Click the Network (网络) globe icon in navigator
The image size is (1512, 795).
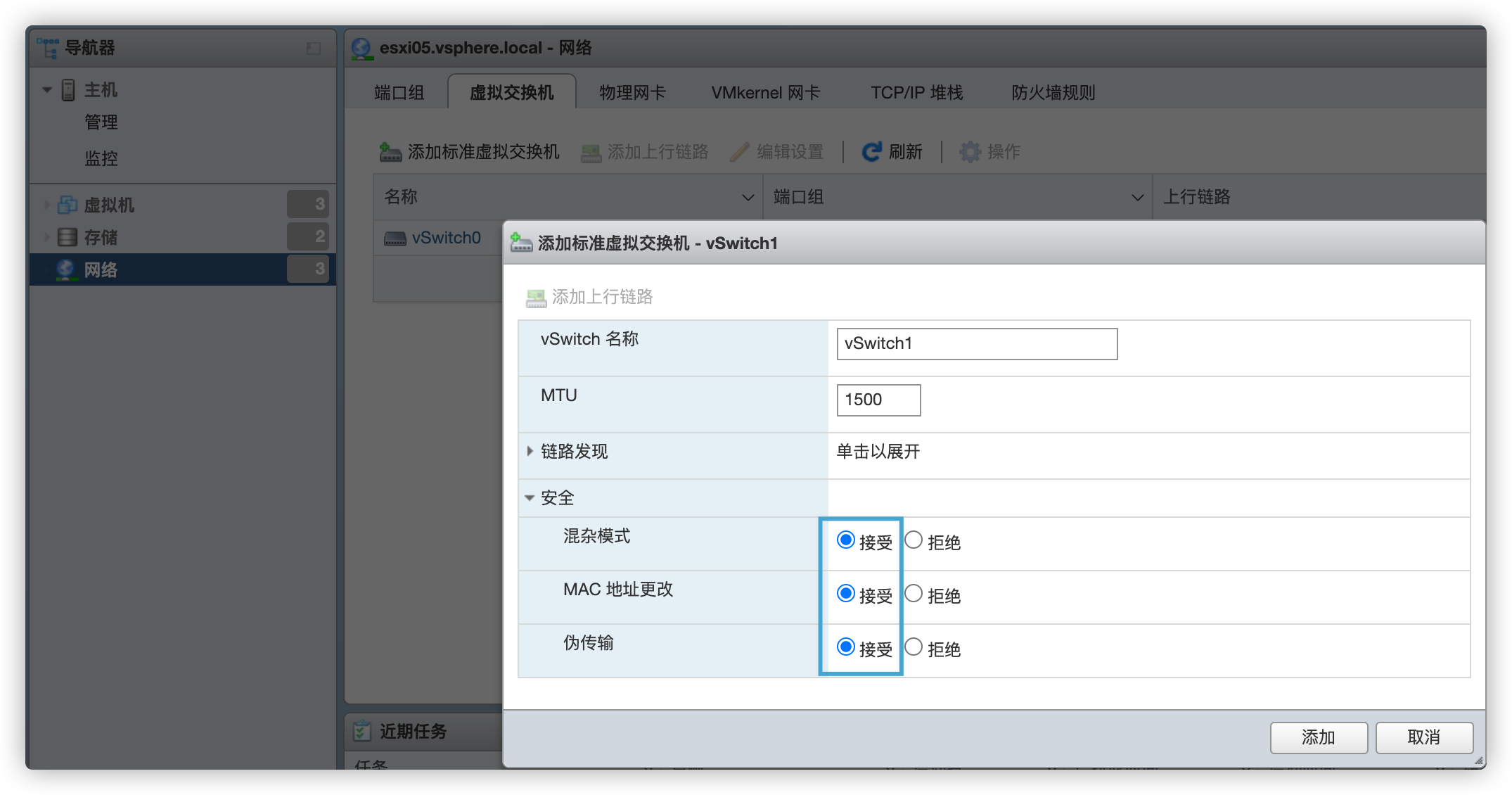[x=66, y=269]
